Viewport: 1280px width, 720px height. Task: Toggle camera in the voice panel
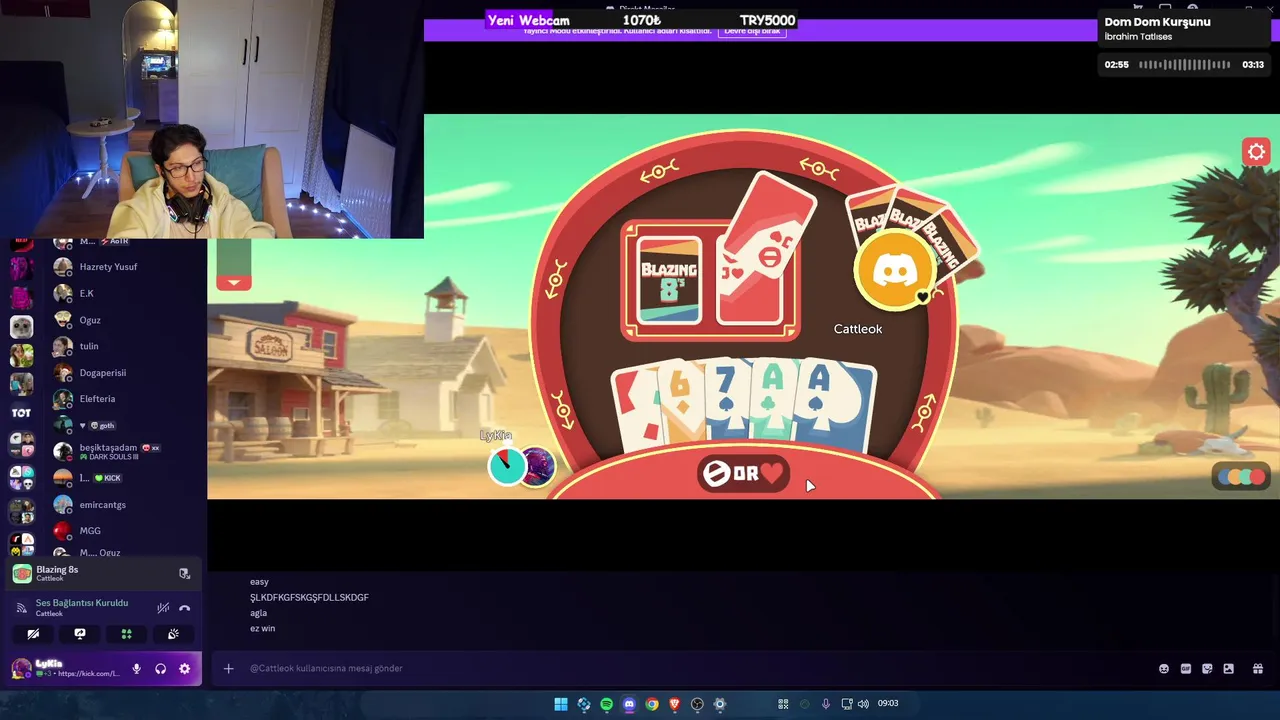coord(33,633)
